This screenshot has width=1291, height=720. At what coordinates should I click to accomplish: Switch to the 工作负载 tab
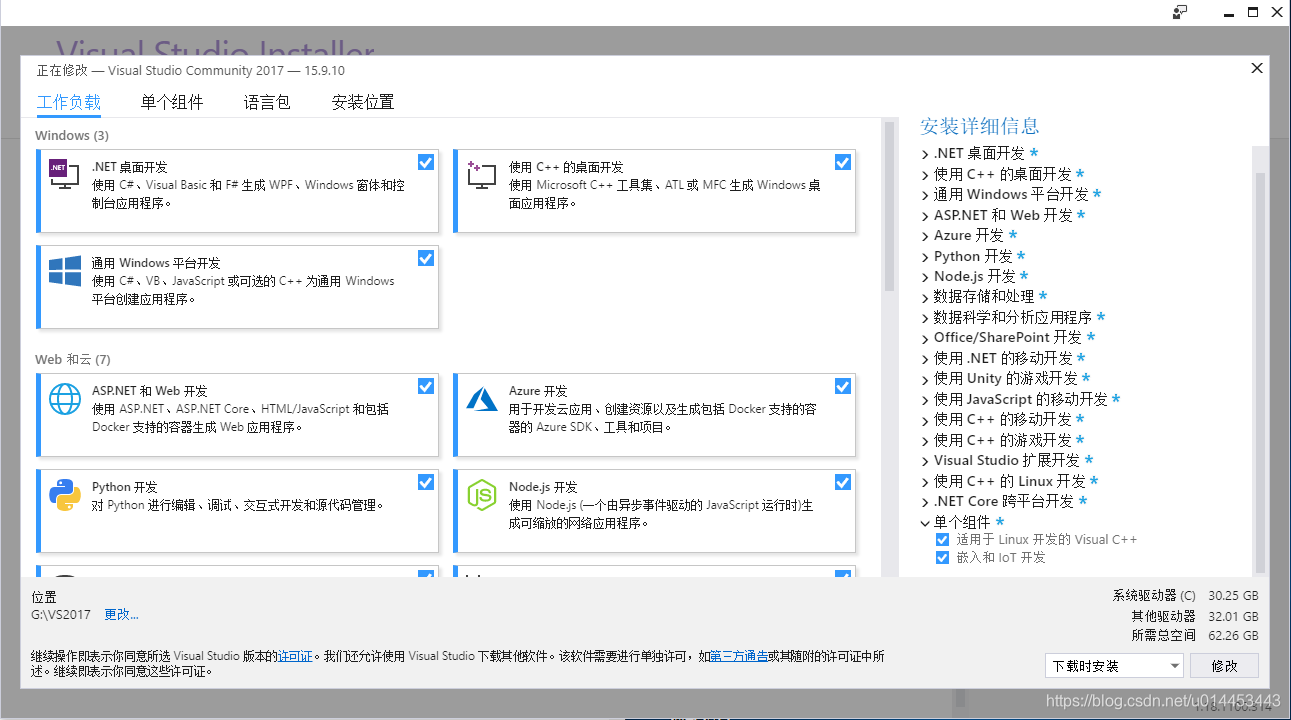click(69, 102)
